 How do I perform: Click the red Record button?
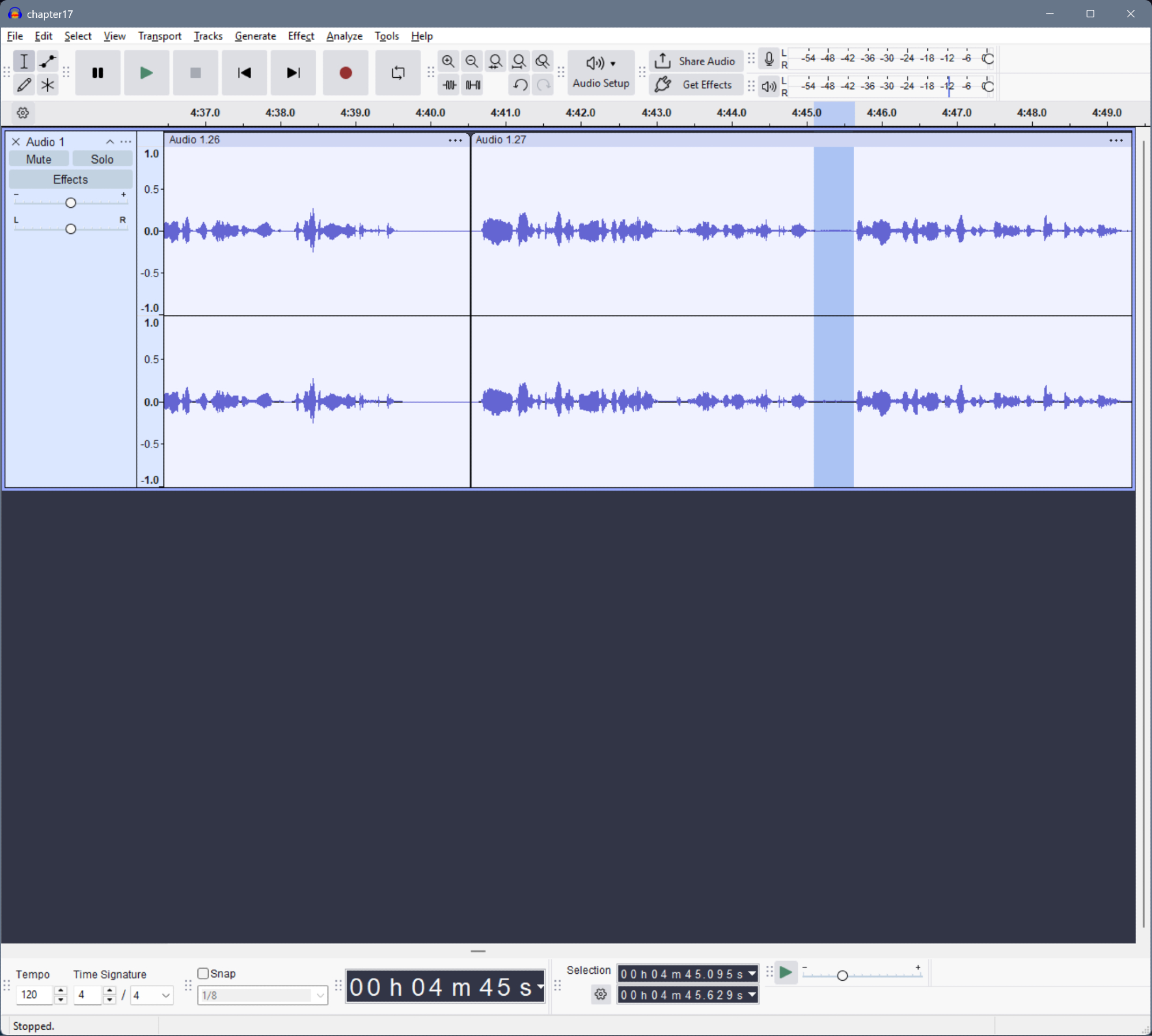click(x=345, y=73)
